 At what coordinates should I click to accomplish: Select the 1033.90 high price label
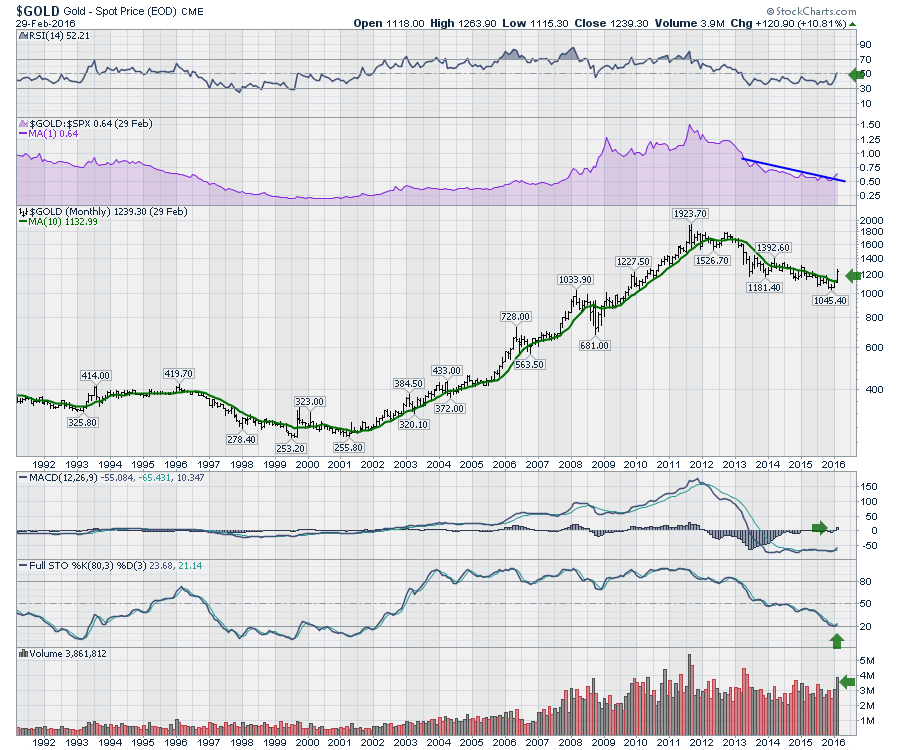[575, 280]
